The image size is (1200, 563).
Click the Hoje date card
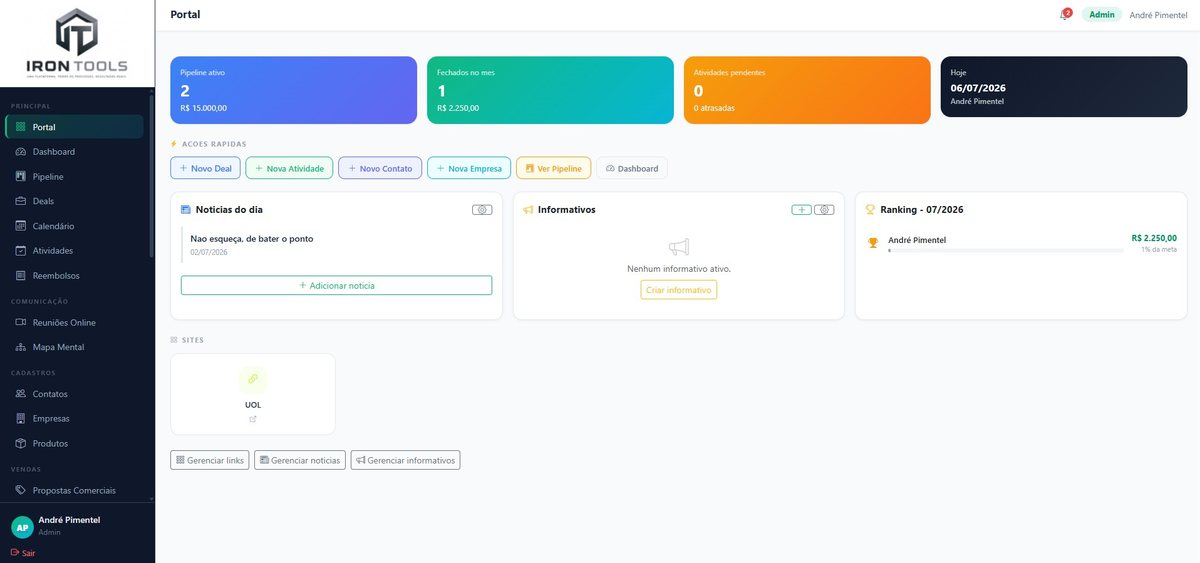click(x=1064, y=87)
